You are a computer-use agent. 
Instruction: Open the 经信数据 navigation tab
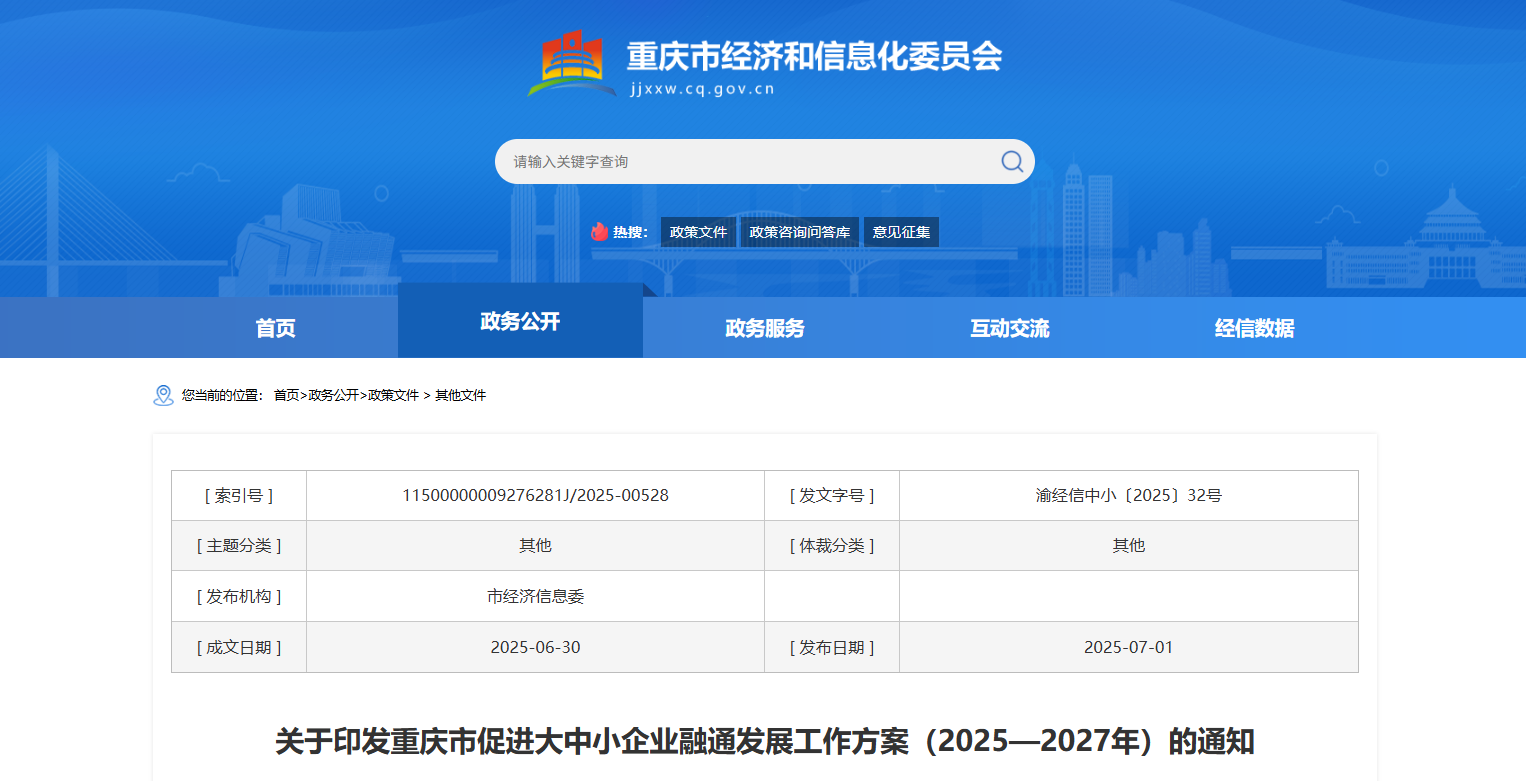tap(1254, 328)
